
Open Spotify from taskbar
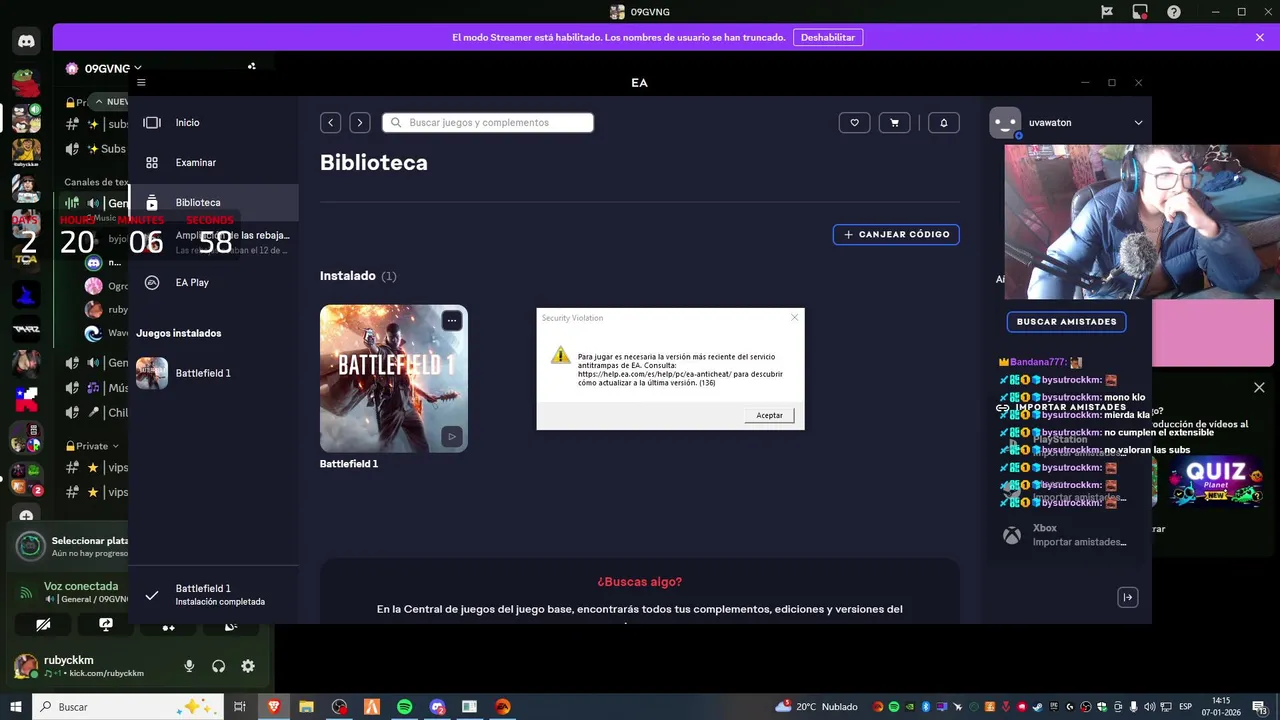404,707
